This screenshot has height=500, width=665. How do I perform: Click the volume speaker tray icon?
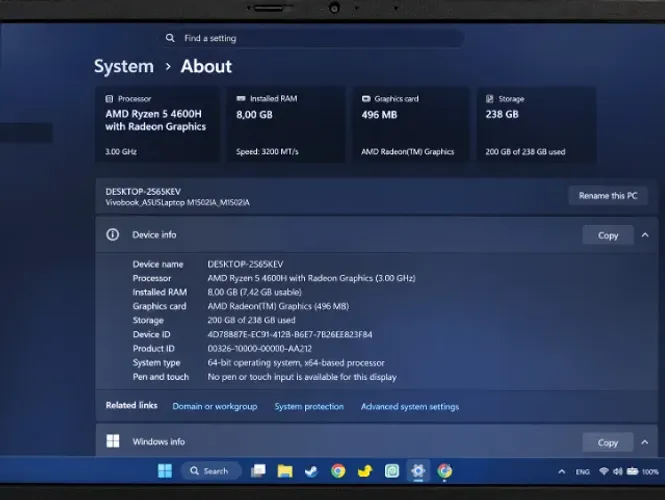point(618,471)
